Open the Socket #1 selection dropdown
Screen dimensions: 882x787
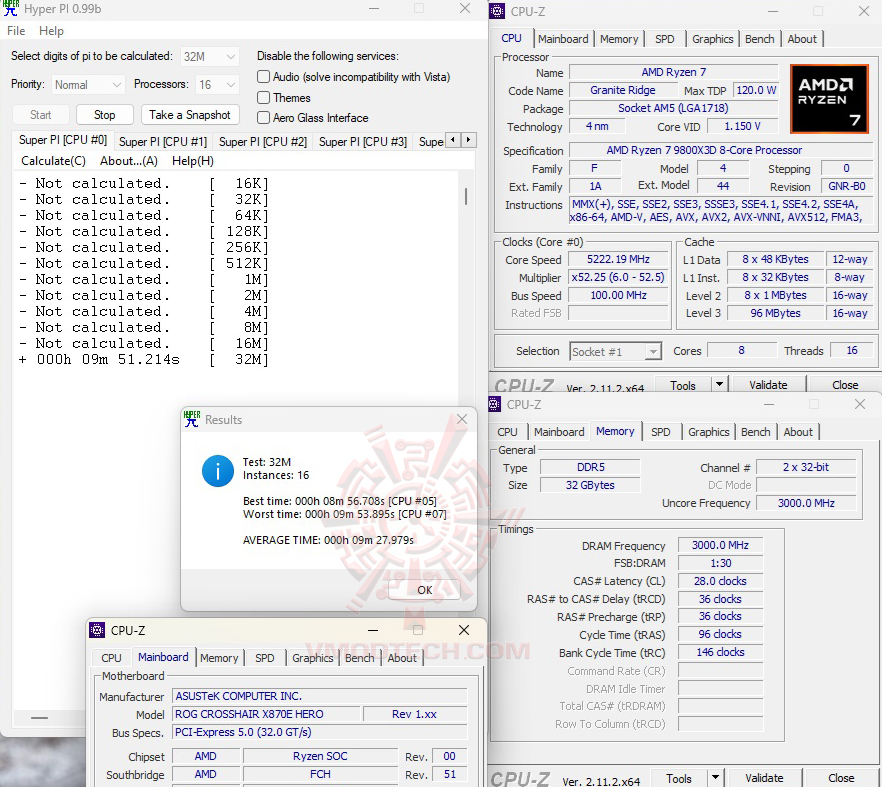(615, 352)
